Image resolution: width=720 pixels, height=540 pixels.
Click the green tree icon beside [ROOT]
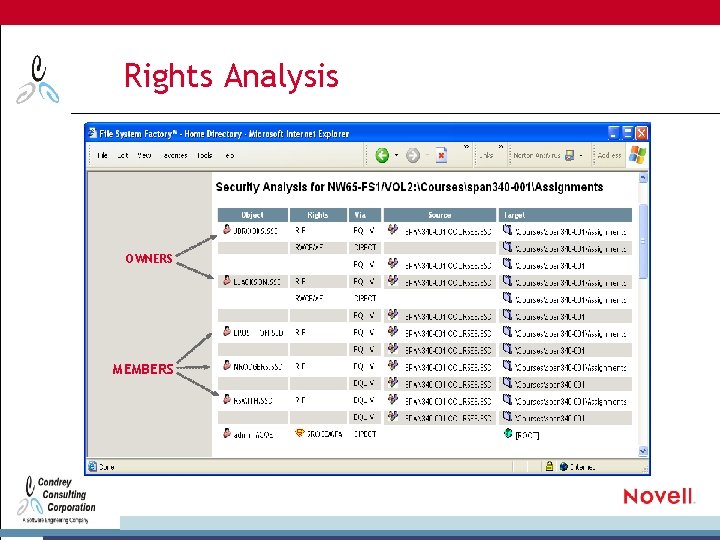508,433
